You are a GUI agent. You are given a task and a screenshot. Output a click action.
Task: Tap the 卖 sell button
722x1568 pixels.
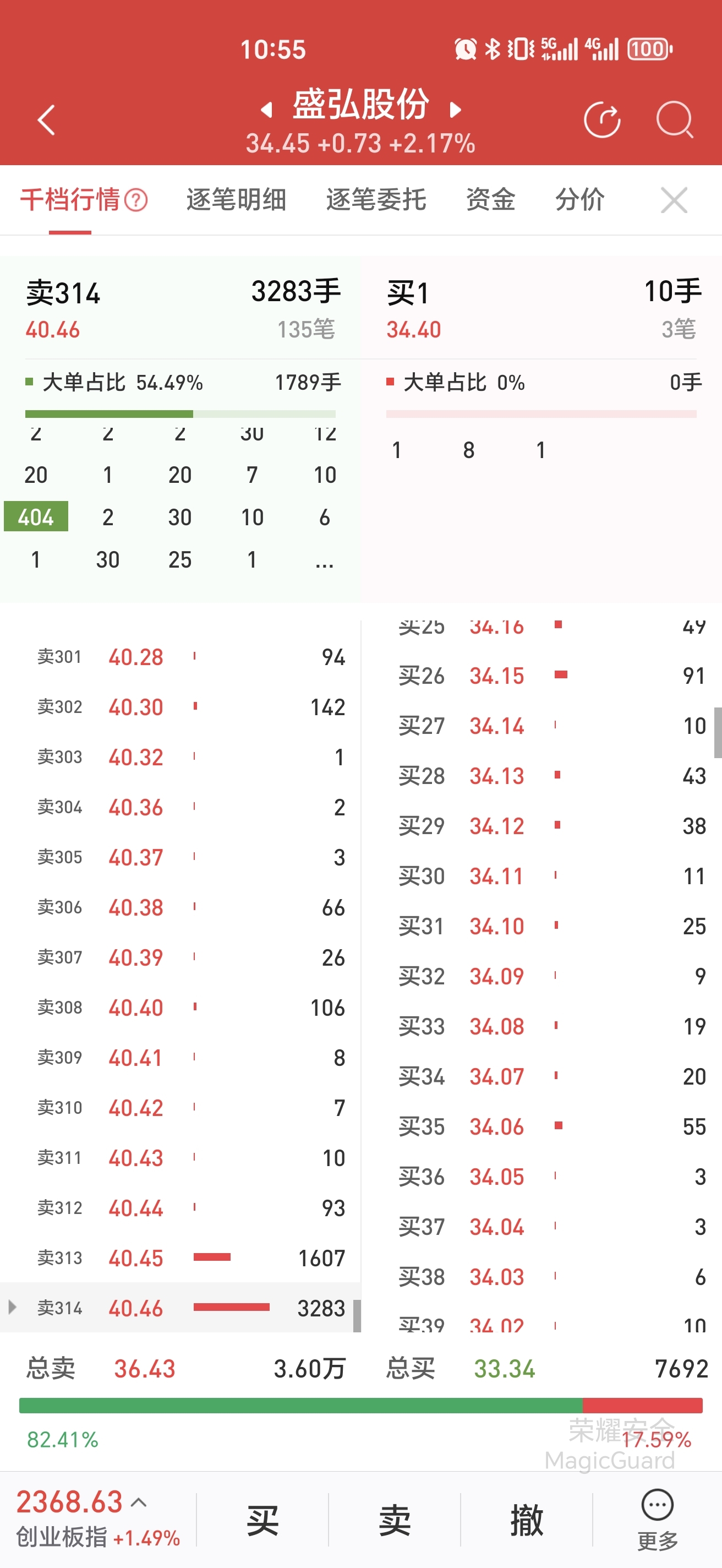click(x=394, y=1520)
